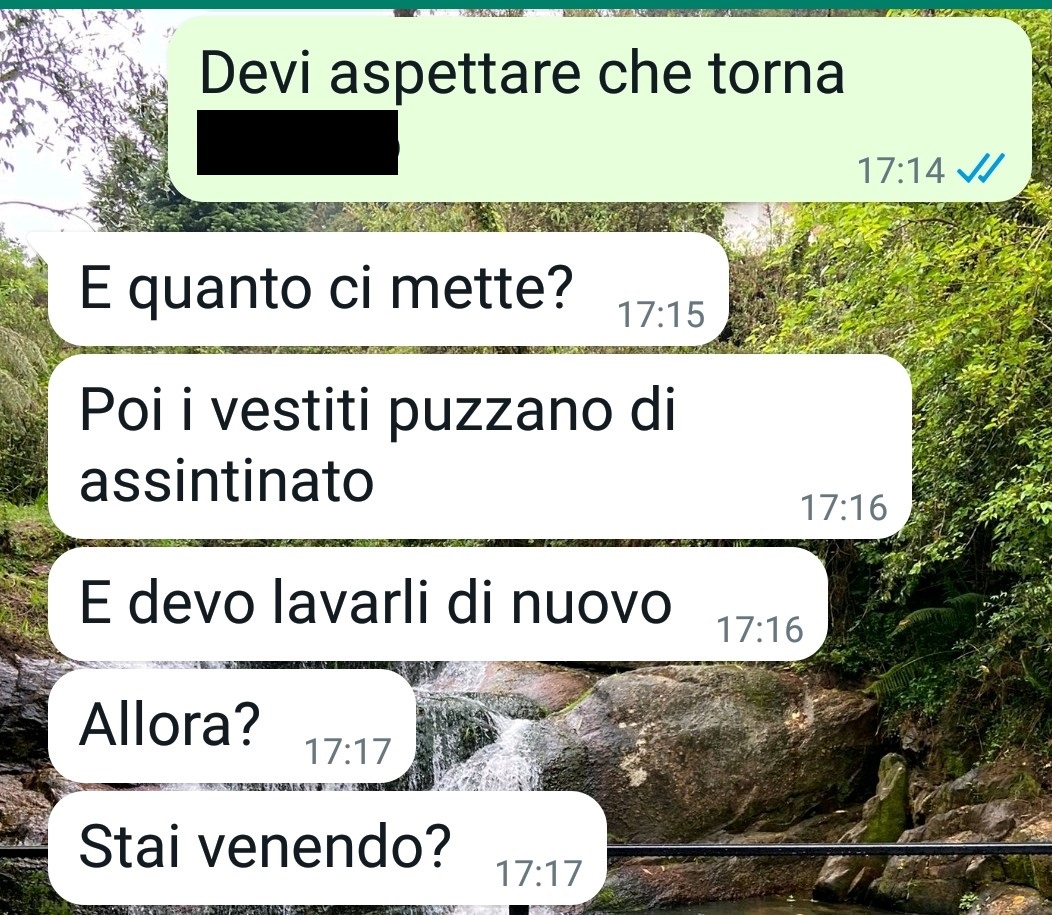Screen dimensions: 1052x915
Task: Select the 'E quanto ci mette?' message bubble
Action: click(388, 289)
